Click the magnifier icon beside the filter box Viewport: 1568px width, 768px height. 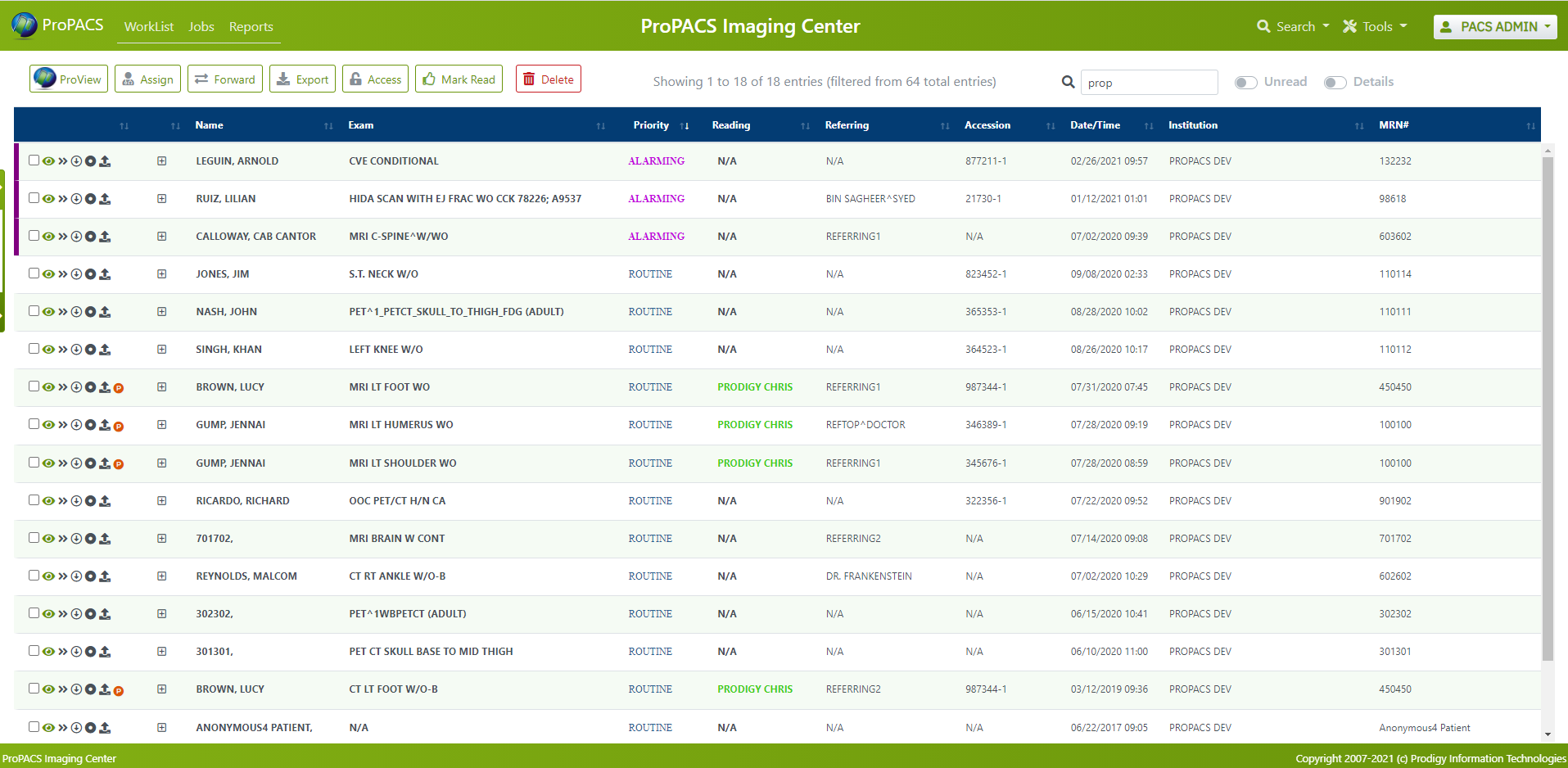(1069, 82)
